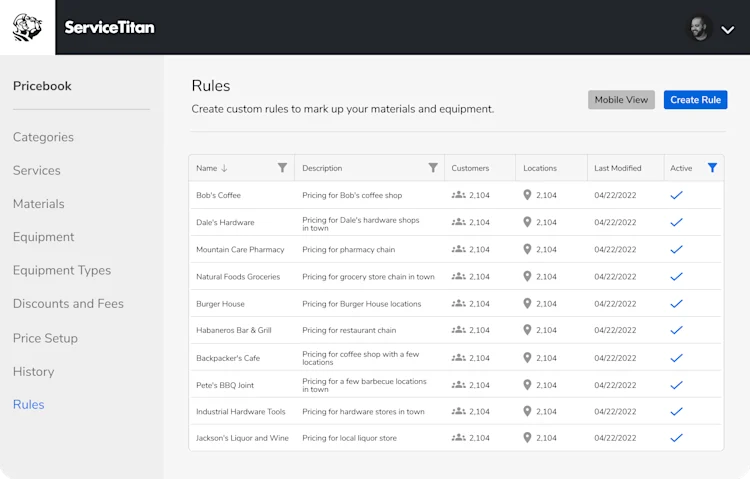
Task: Click the Locations column header
Action: click(540, 168)
